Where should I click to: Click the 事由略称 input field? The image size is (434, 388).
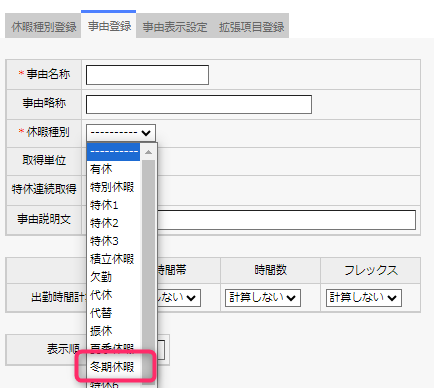pos(199,104)
